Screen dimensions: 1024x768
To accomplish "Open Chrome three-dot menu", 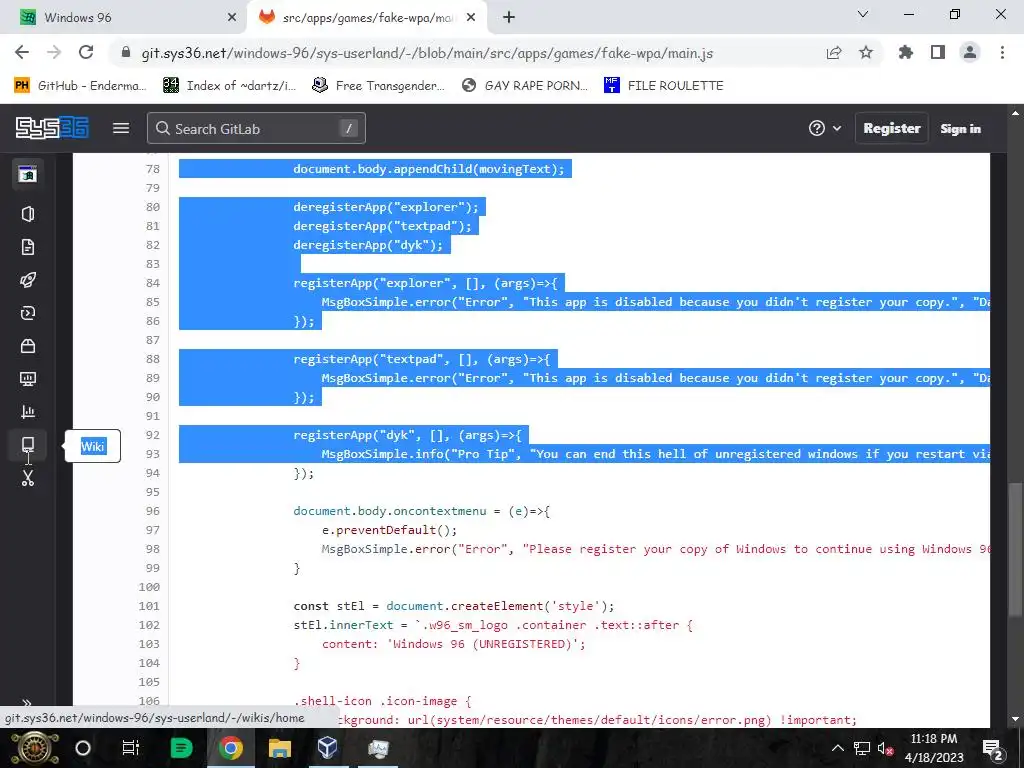I will [1002, 52].
